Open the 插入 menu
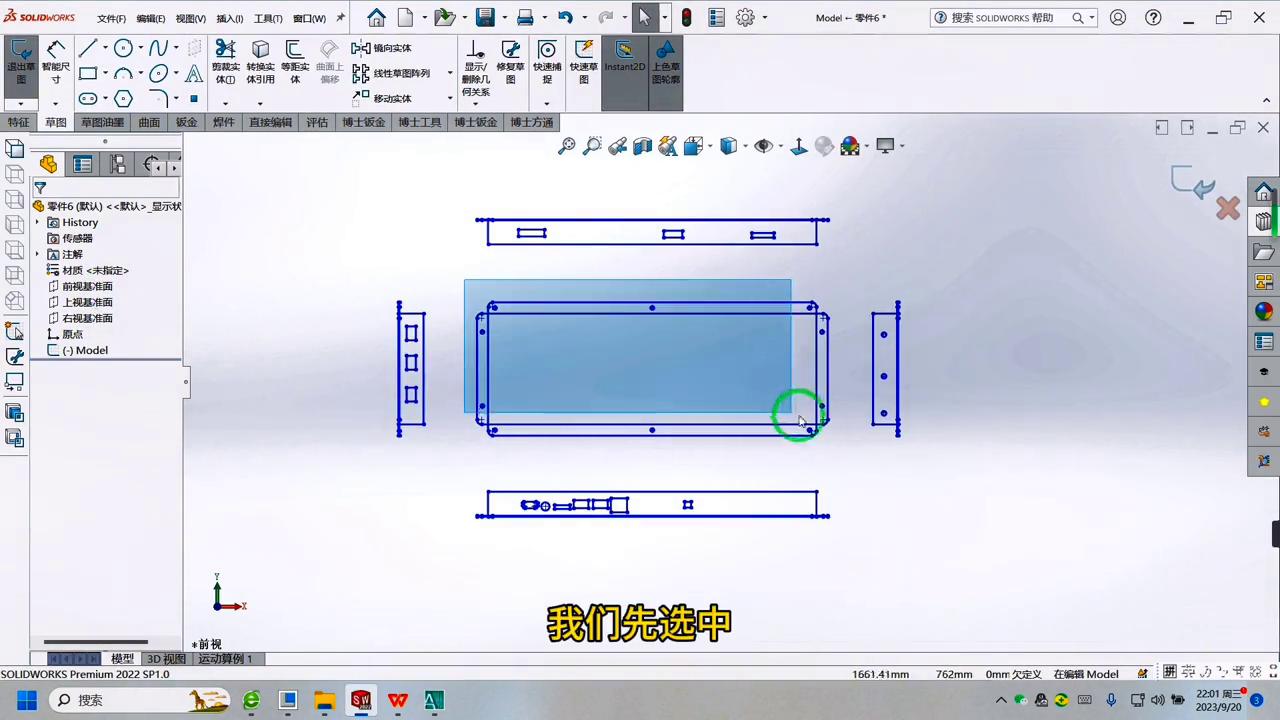 pos(228,17)
